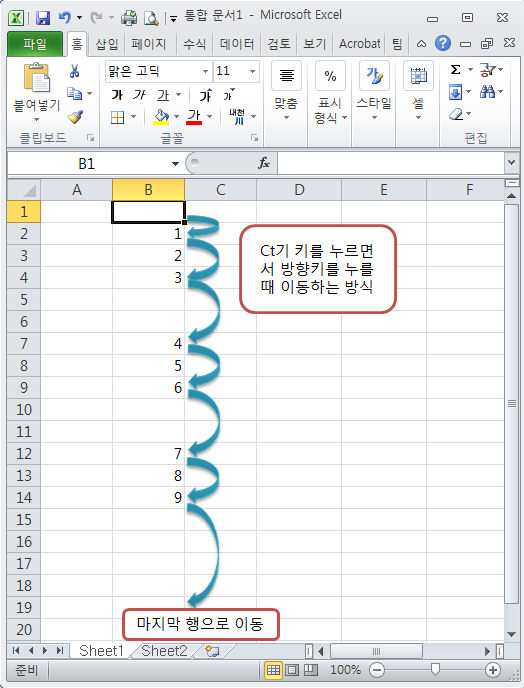Click the Format Painter brush icon
The image size is (524, 688).
pos(75,117)
